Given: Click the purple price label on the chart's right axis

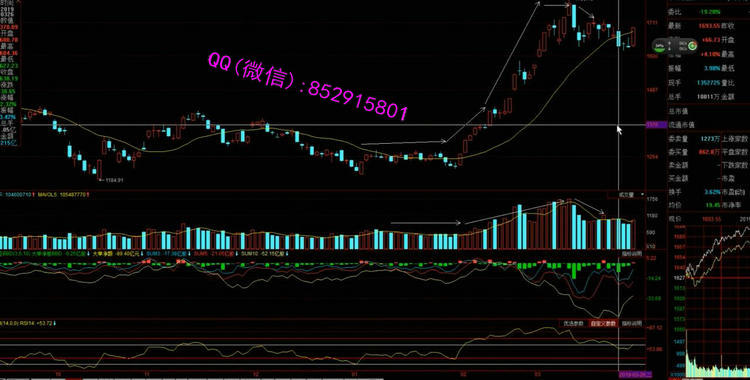Looking at the screenshot, I should coord(652,124).
